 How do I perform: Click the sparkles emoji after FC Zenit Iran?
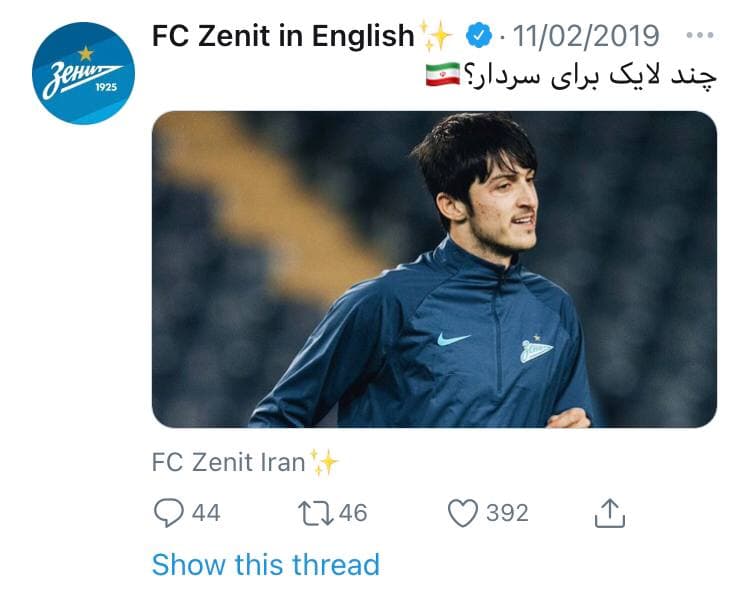323,463
